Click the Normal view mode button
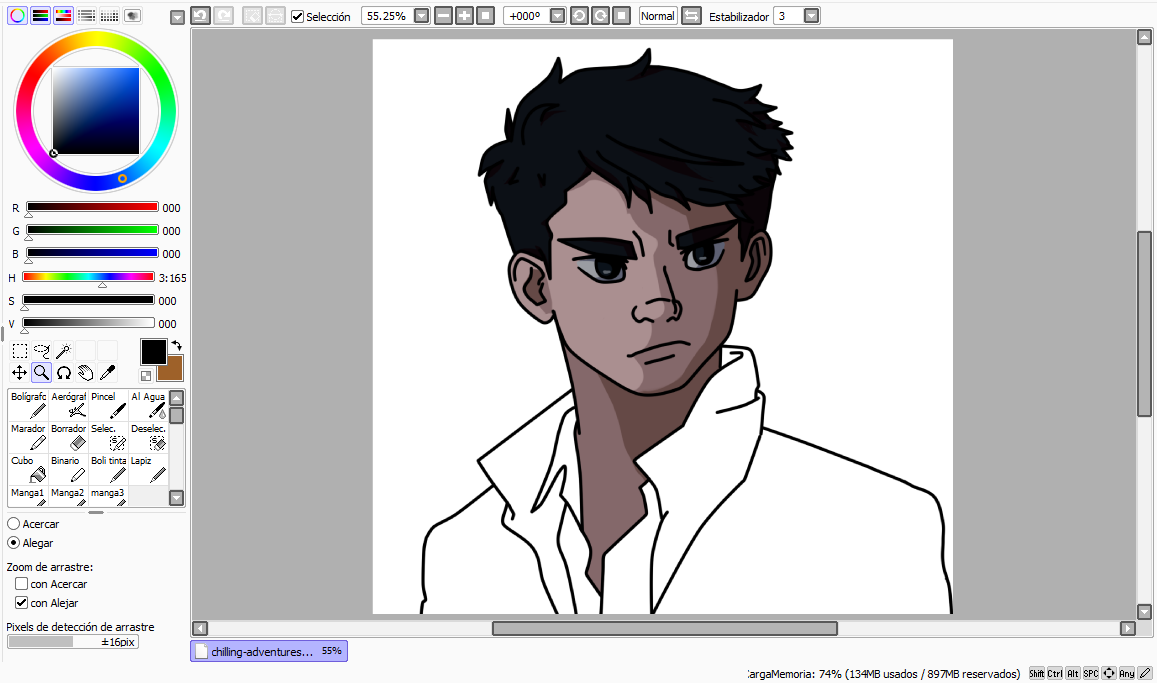This screenshot has height=683, width=1157. pyautogui.click(x=657, y=15)
